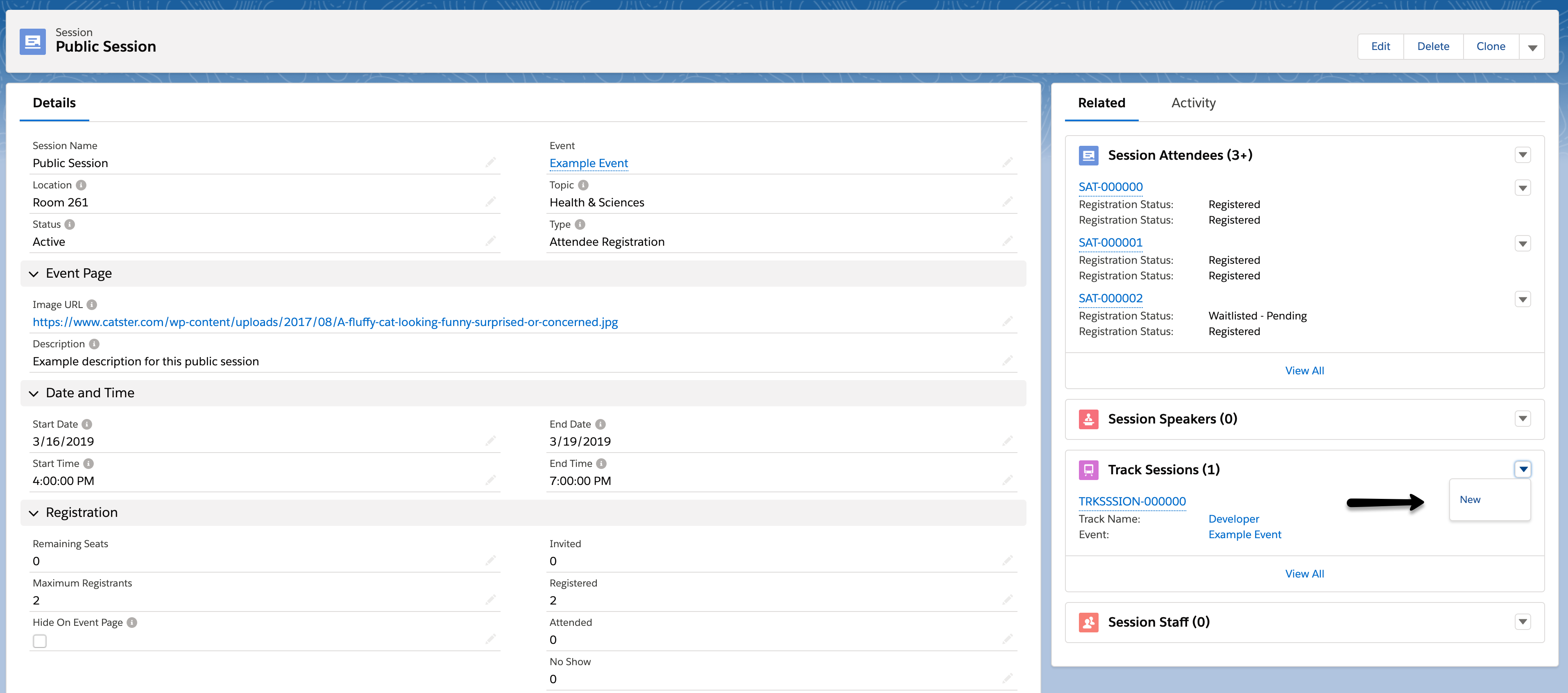Collapse the Event Page section
Image resolution: width=1568 pixels, height=693 pixels.
[x=34, y=274]
